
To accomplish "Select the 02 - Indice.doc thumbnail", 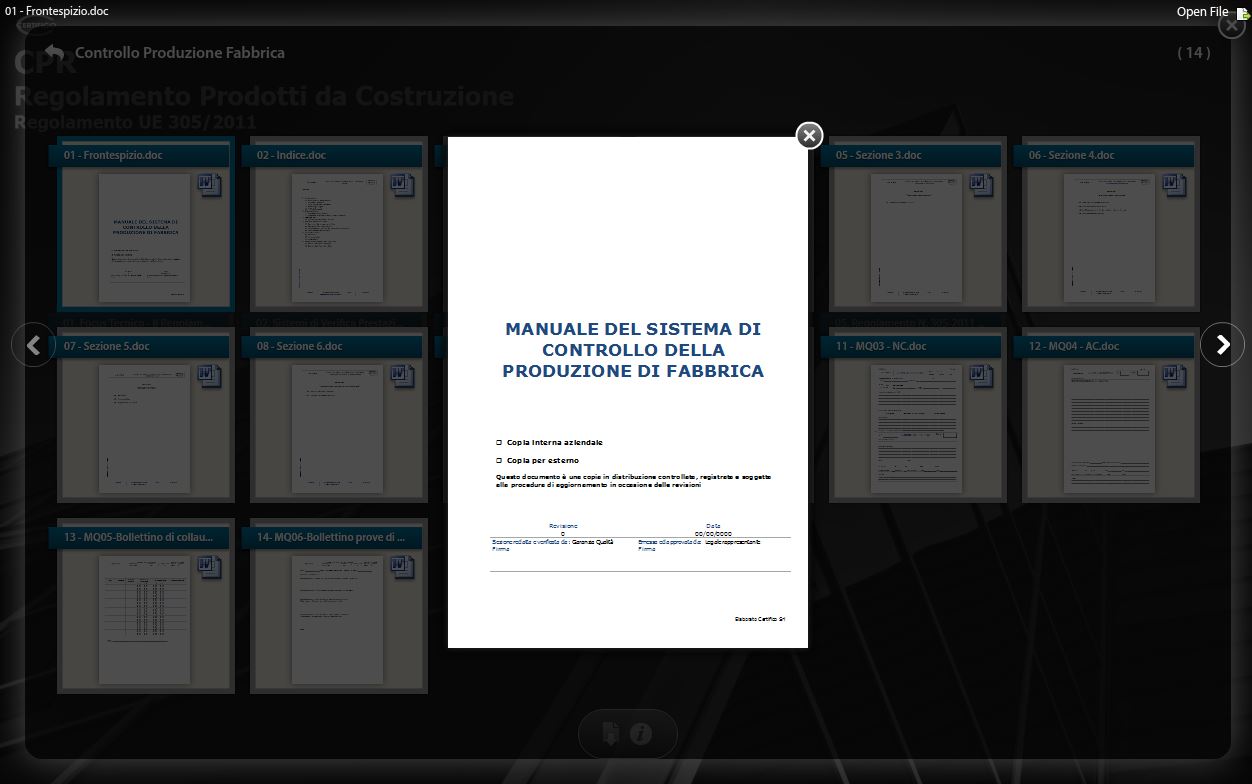I will (x=338, y=238).
